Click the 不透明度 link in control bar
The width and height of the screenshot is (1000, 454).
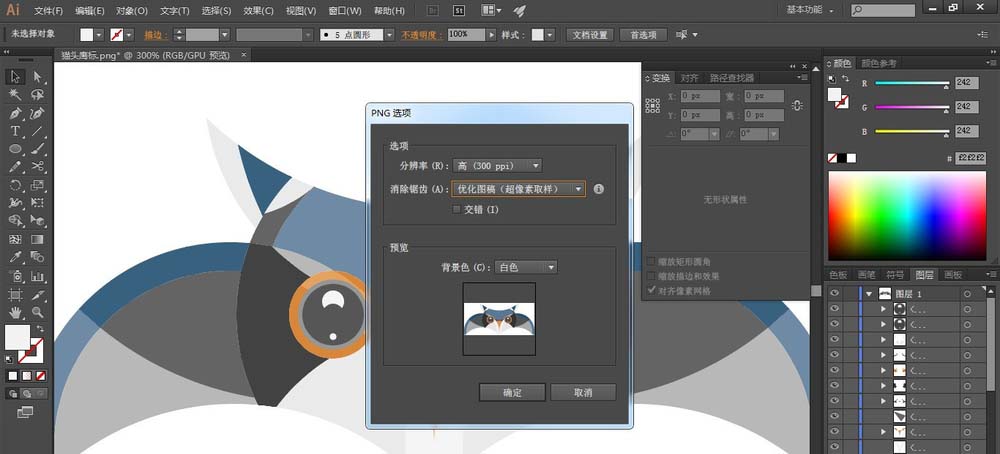tap(422, 35)
